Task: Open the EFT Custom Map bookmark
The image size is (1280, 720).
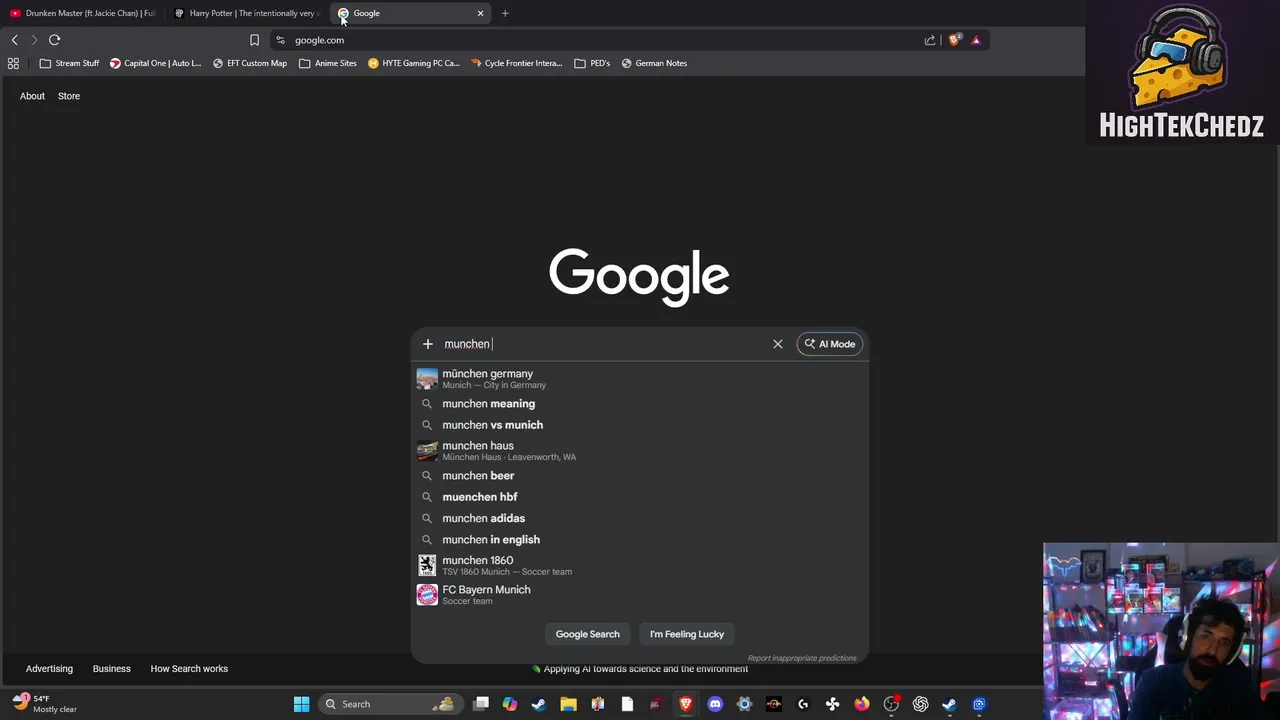Action: (x=250, y=63)
